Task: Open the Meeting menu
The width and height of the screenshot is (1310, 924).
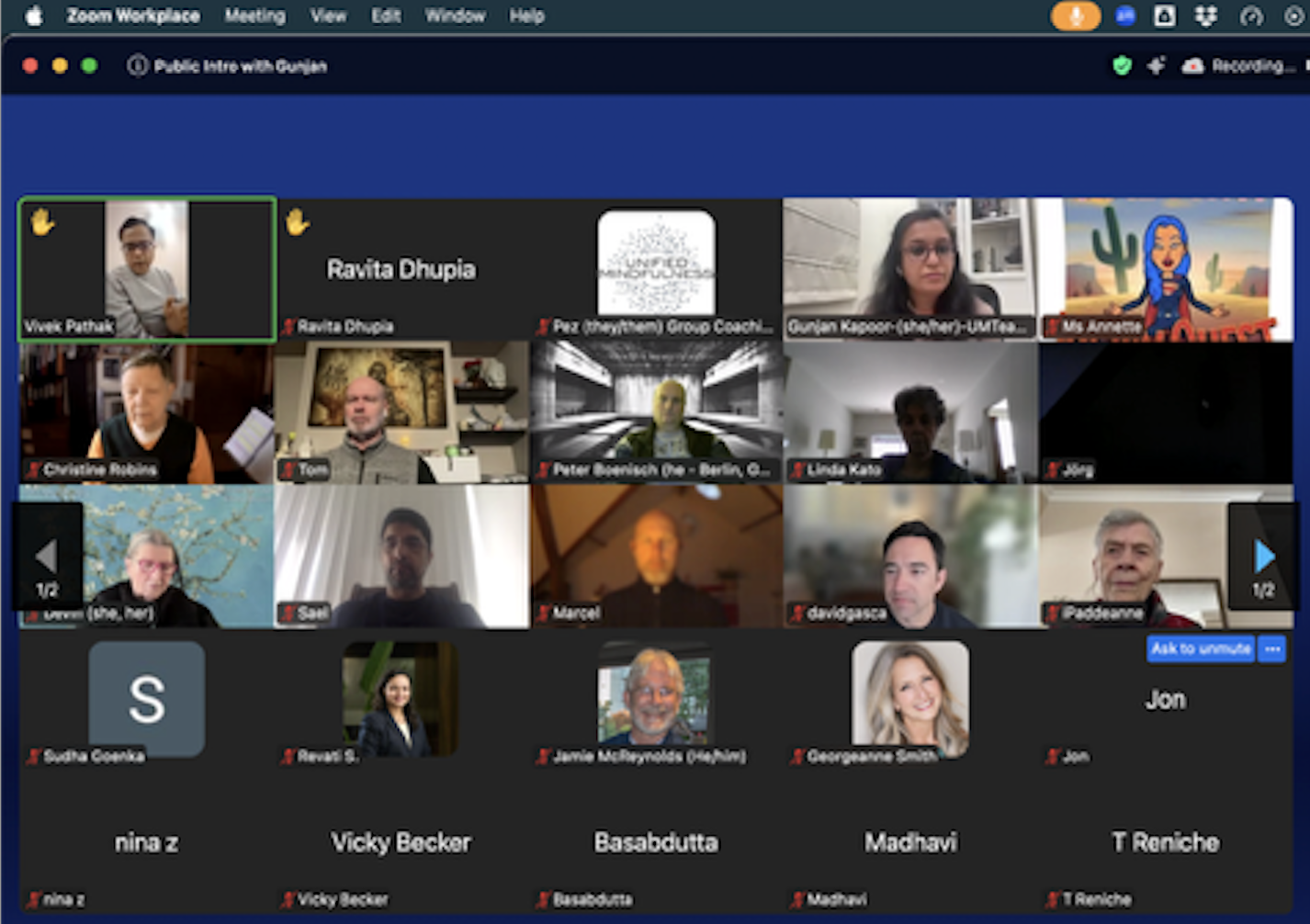Action: tap(254, 16)
